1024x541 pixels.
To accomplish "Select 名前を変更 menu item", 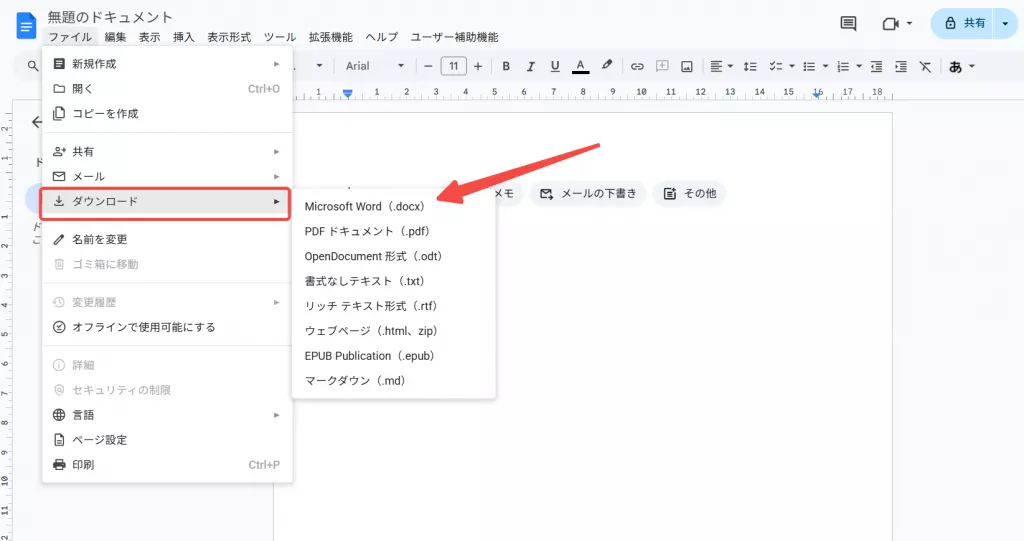I will (167, 239).
